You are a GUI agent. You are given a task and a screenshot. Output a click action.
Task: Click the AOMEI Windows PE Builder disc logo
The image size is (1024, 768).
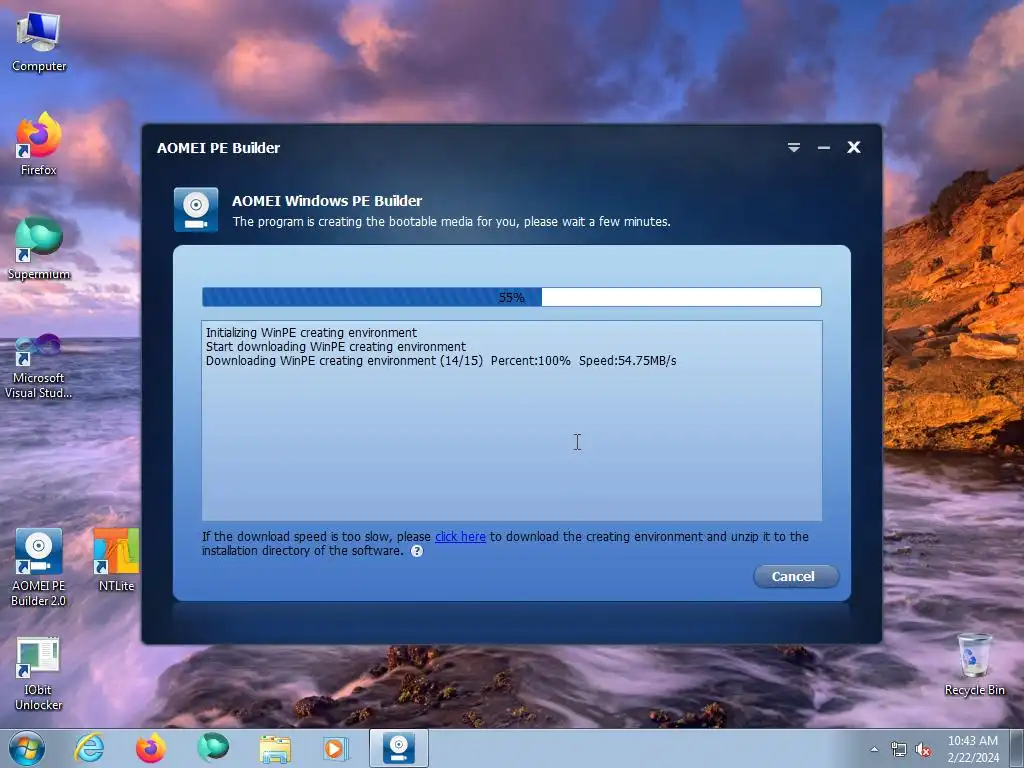tap(196, 210)
